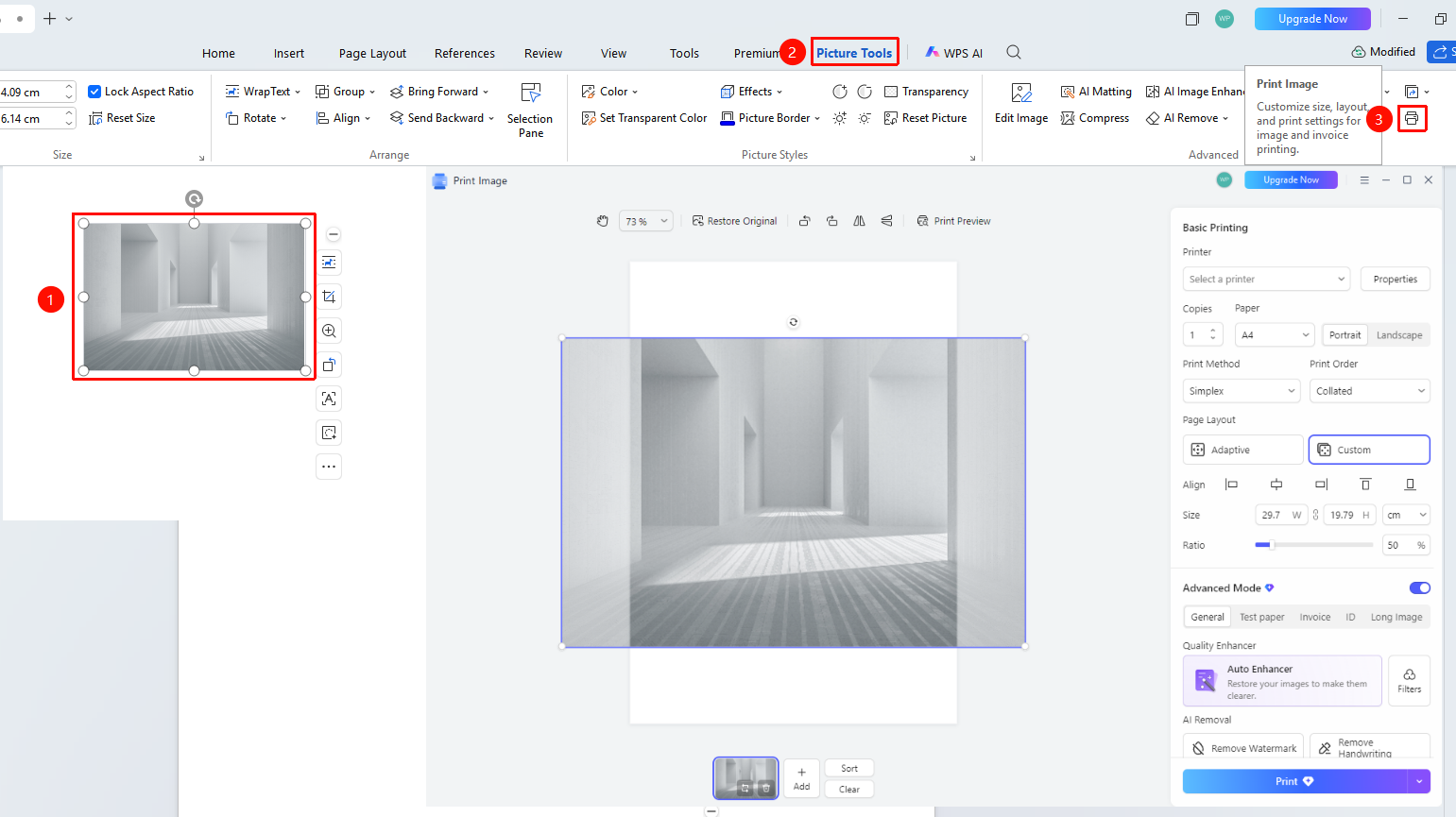The height and width of the screenshot is (817, 1456).
Task: Click the Ratio slider
Action: click(x=1315, y=545)
